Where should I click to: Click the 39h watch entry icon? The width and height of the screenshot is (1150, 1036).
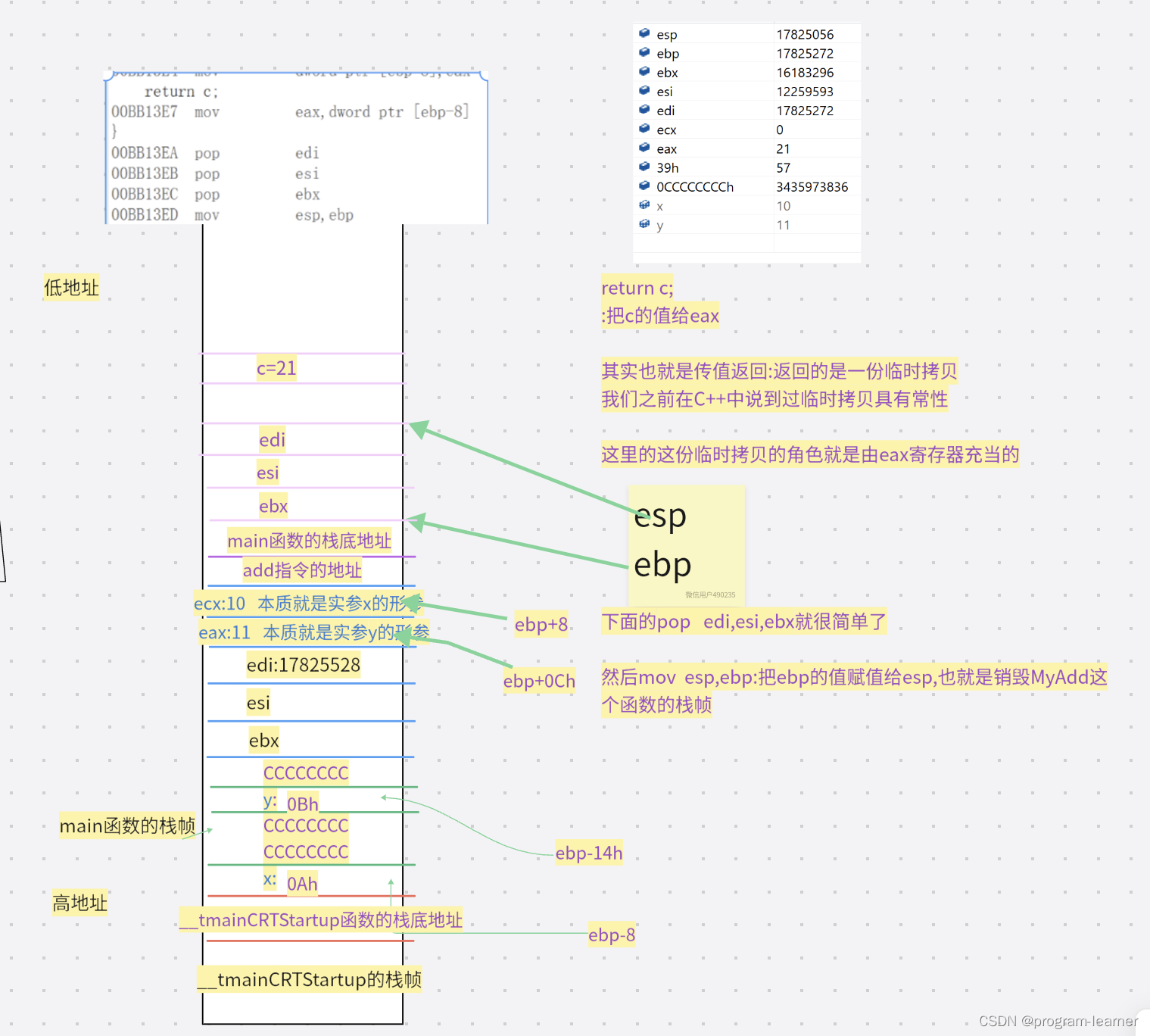(x=644, y=167)
